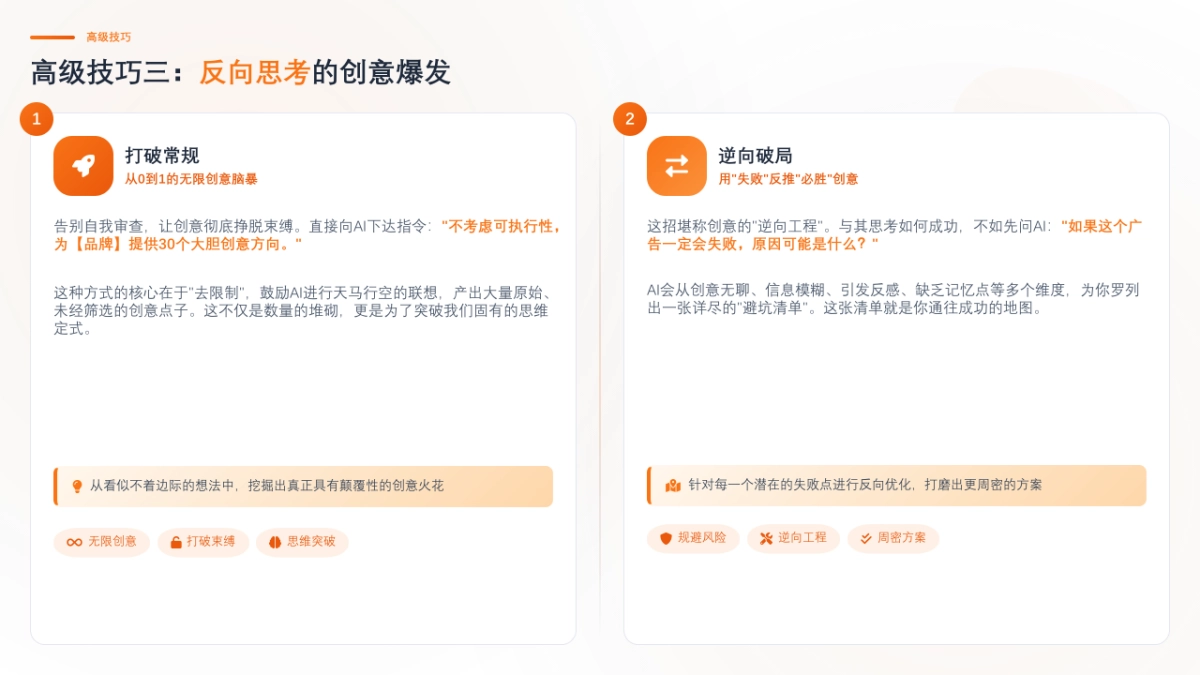Screen dimensions: 1200x675
Task: Select the swap arrows icon on 逆向破局 card
Action: click(x=675, y=165)
